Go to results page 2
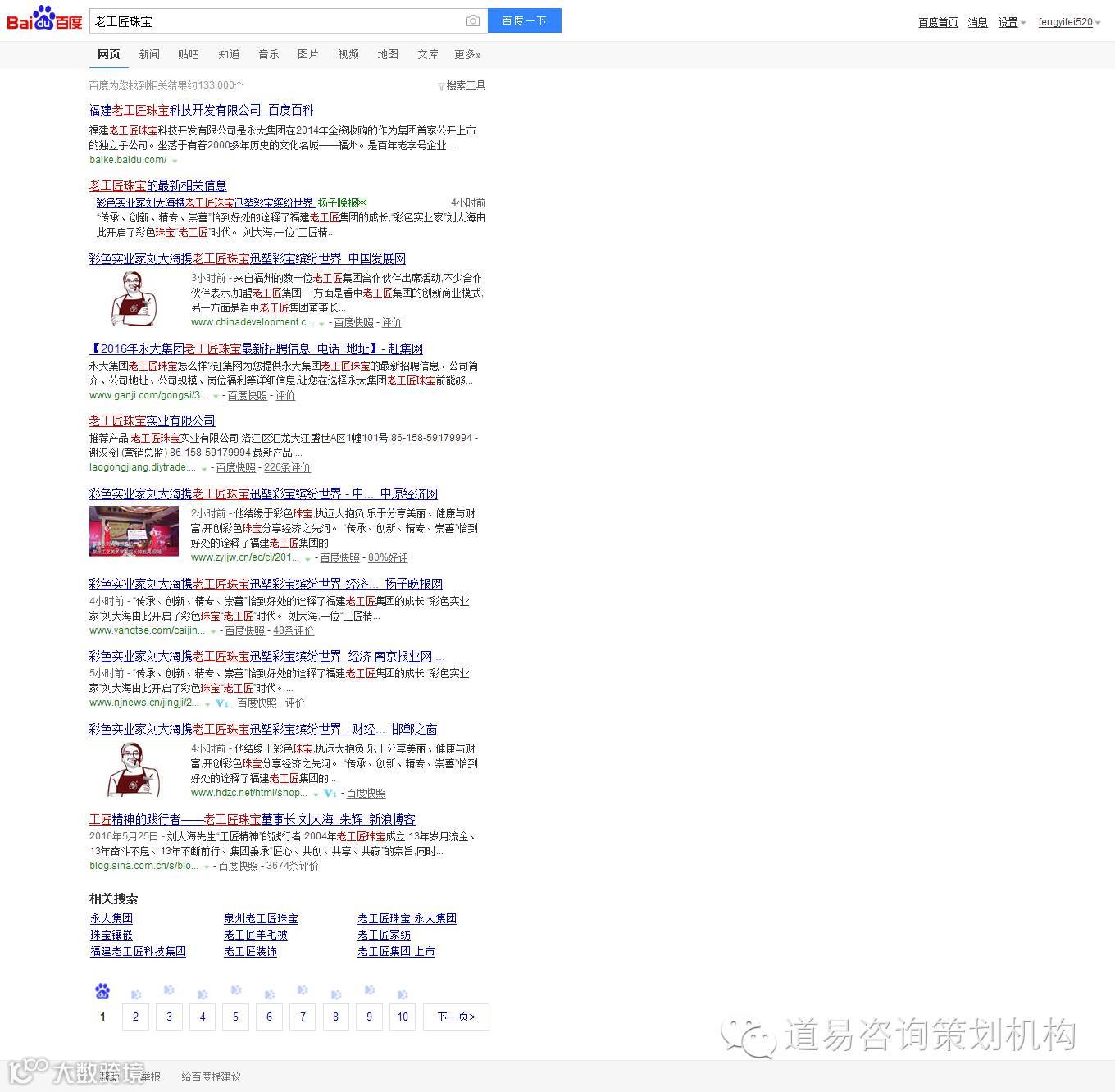The image size is (1115, 1092). 135,1017
